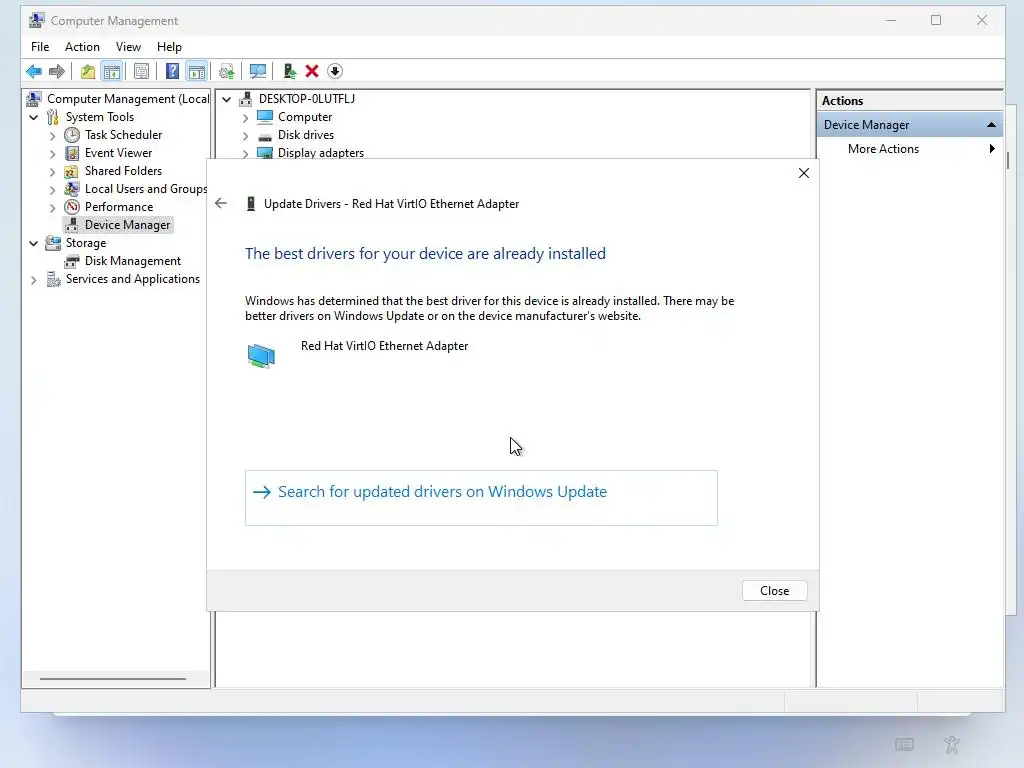The height and width of the screenshot is (768, 1024).
Task: Click the black down-arrow Disable device icon
Action: click(335, 71)
